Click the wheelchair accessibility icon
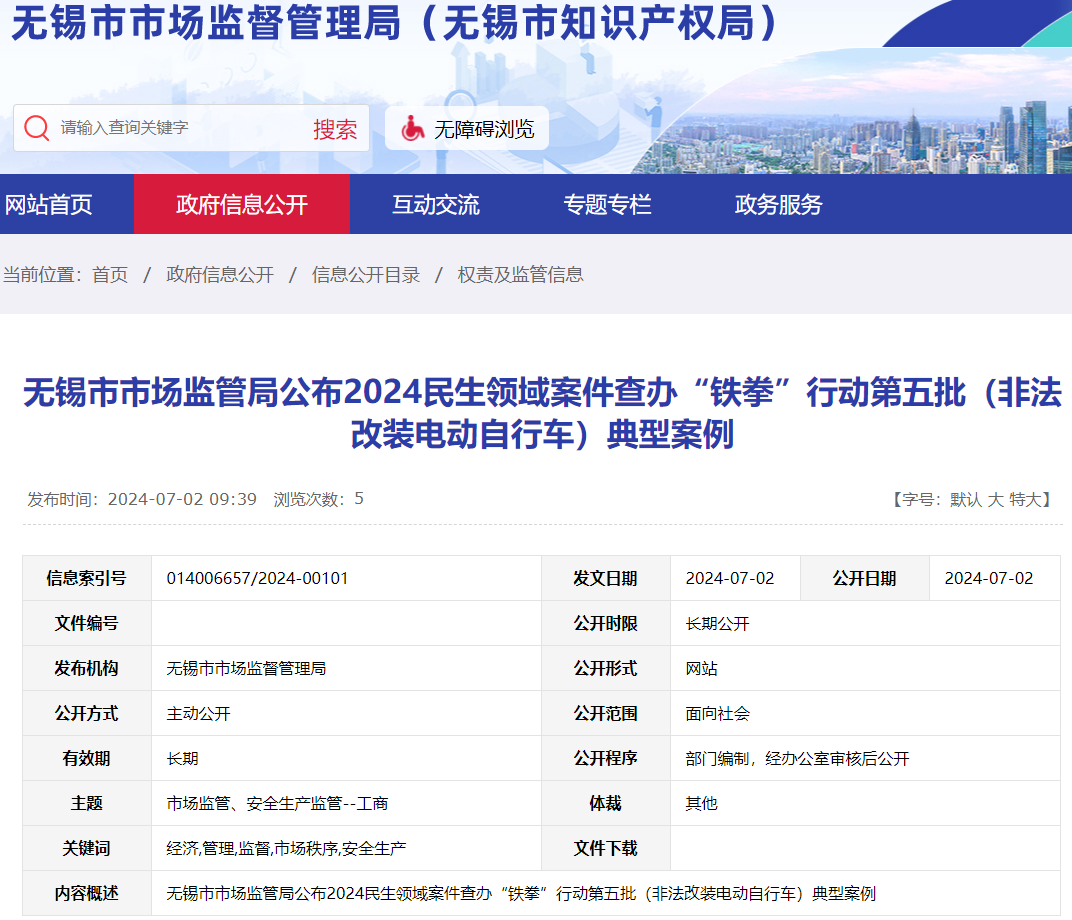This screenshot has width=1072, height=920. pyautogui.click(x=412, y=128)
